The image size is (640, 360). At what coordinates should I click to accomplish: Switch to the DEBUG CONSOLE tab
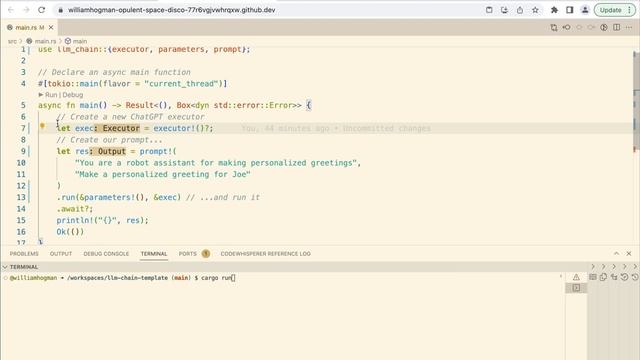[106, 253]
